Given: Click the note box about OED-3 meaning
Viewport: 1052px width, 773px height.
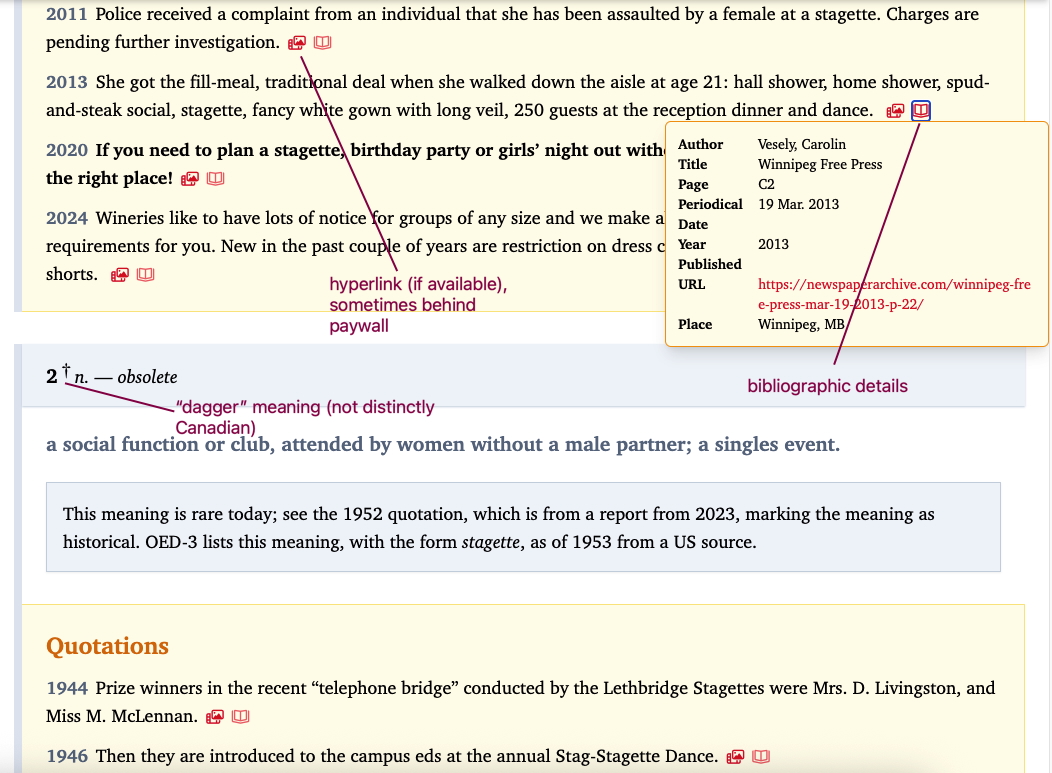Looking at the screenshot, I should tap(523, 527).
